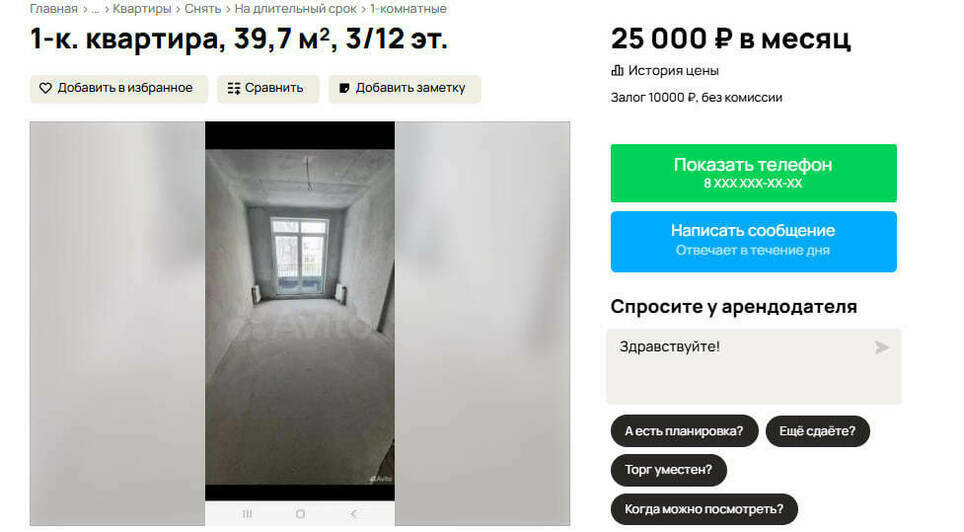Tap the phone recent apps bars icon
Viewport: 964px width, 532px height.
[247, 514]
